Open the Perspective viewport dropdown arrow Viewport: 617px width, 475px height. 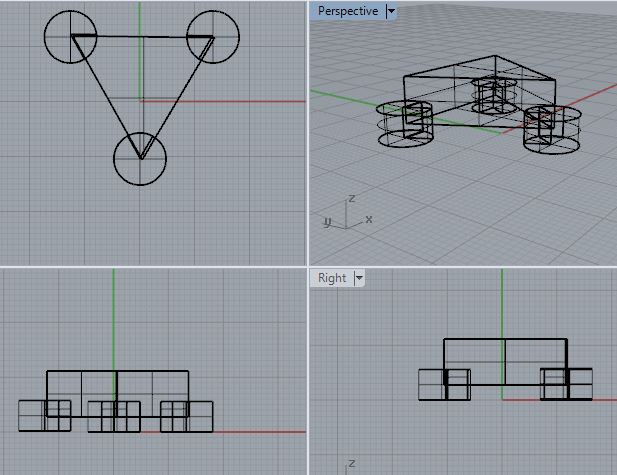(x=391, y=11)
